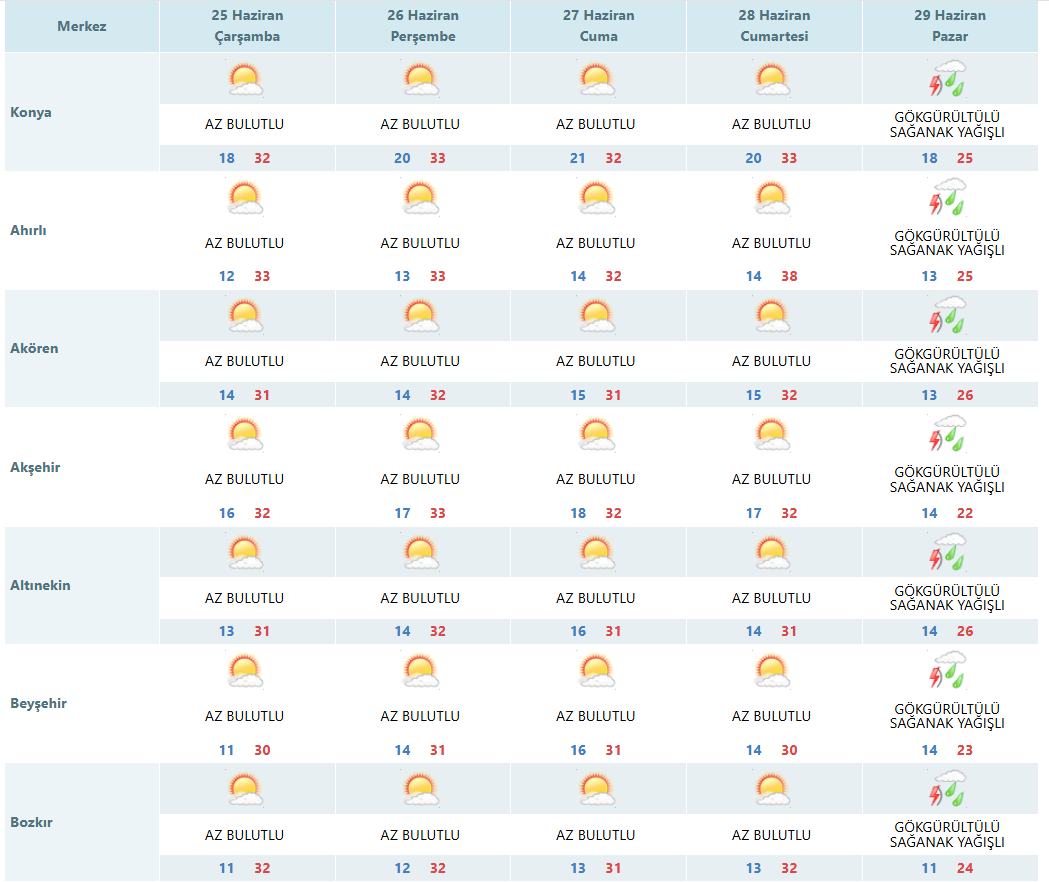
Task: Click Bozkır's 11 / 24 temperatures on Pazar
Action: (x=947, y=869)
